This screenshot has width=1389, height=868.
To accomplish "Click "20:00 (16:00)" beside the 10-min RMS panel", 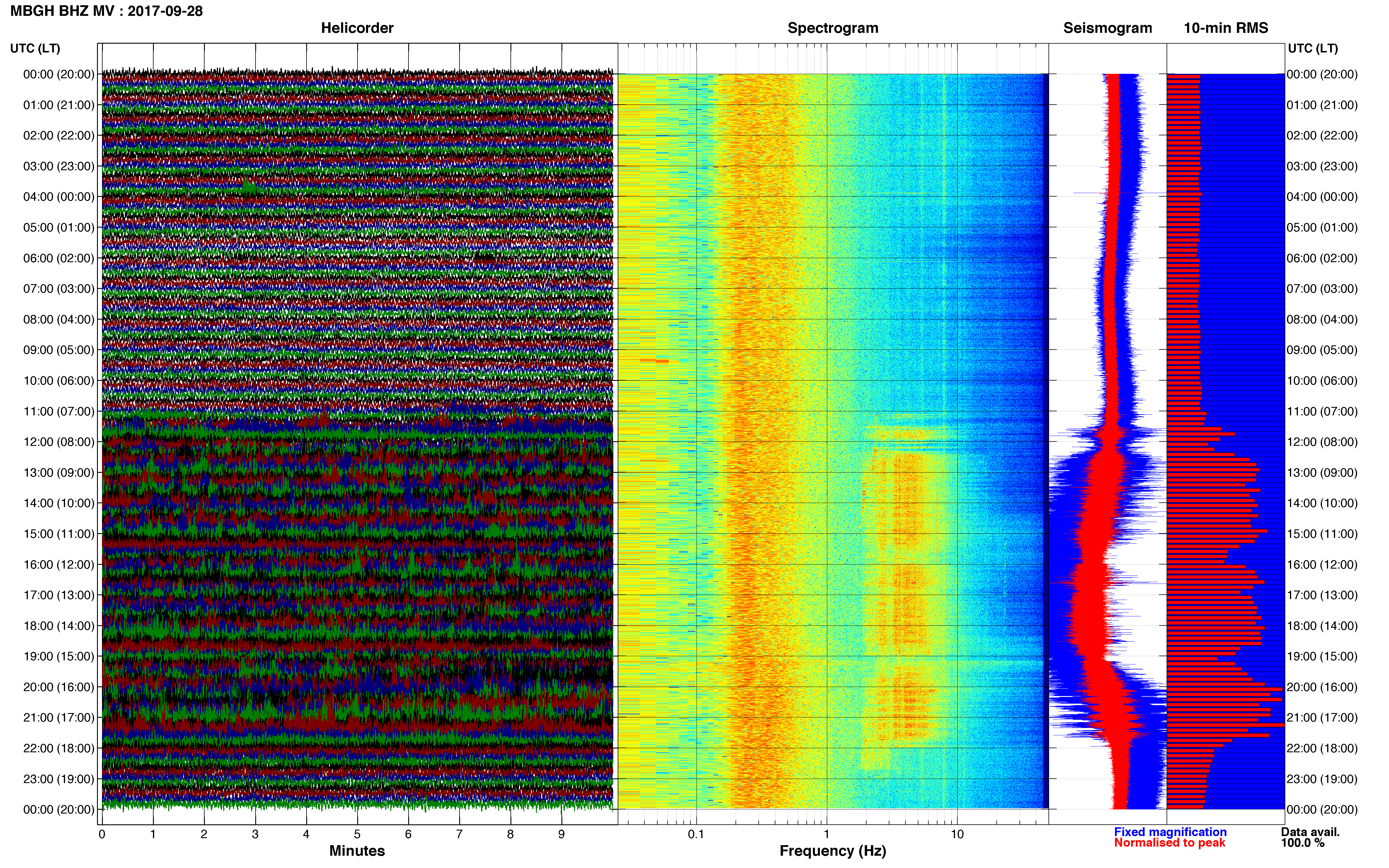I will [1322, 687].
